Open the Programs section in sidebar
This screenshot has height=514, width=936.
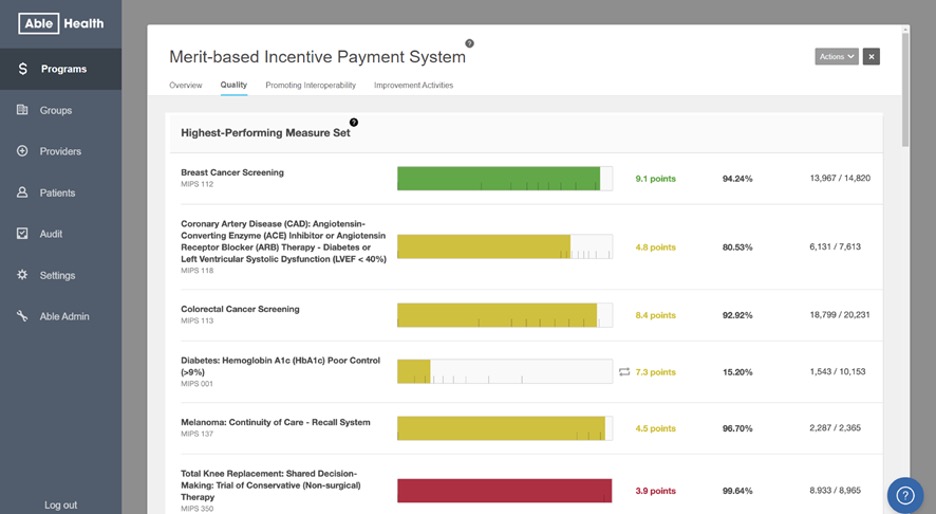60,69
